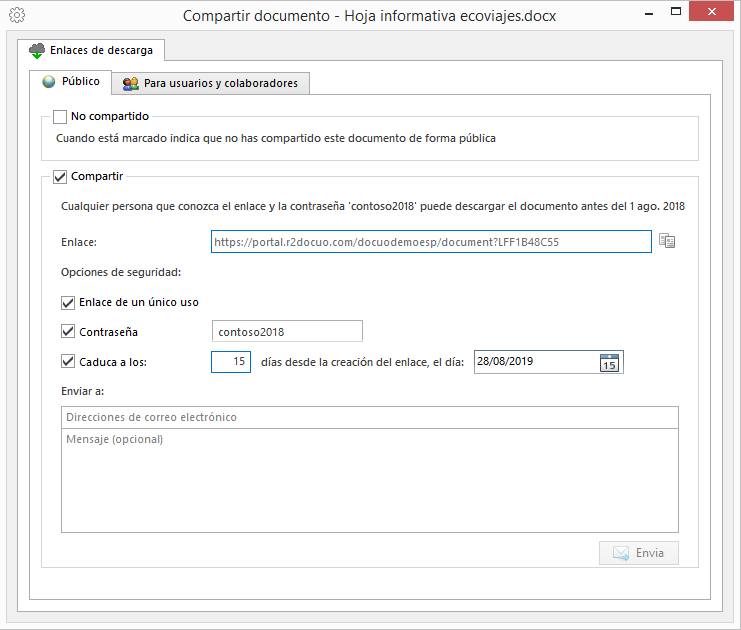Disable the Contraseña checkbox
741x630 pixels.
tap(68, 331)
